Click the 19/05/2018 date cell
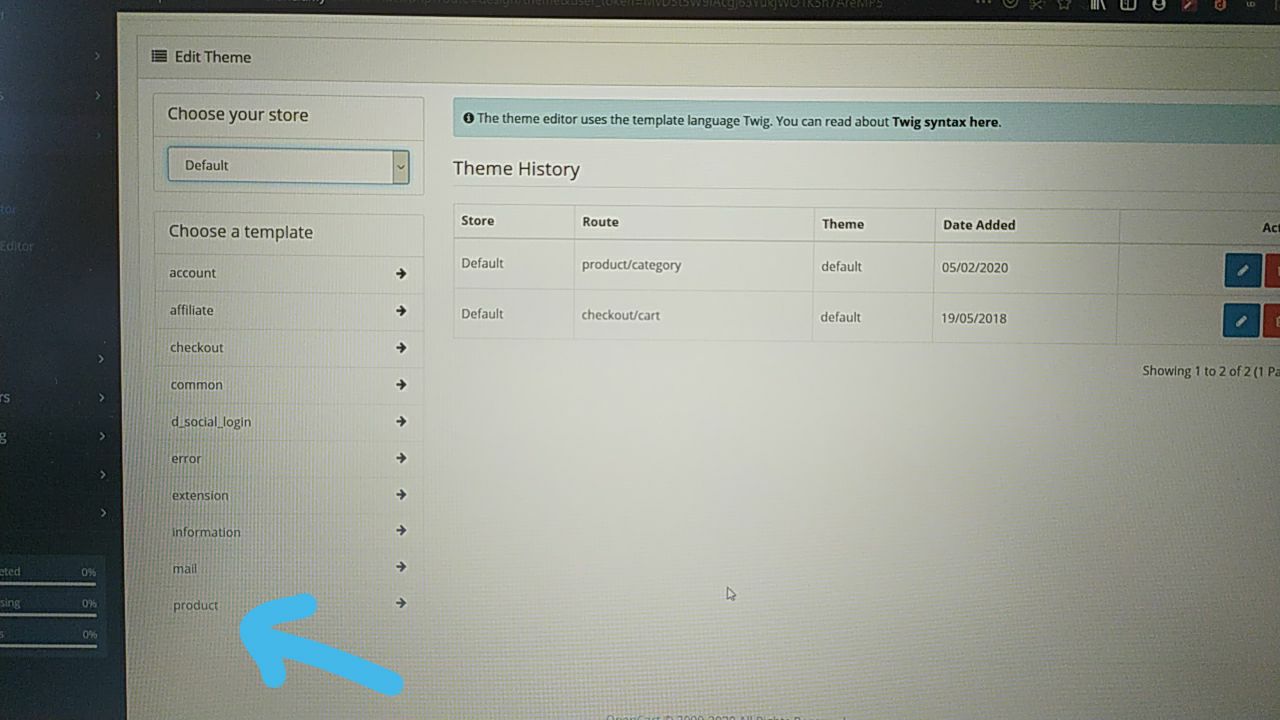The image size is (1280, 720). [x=1026, y=318]
